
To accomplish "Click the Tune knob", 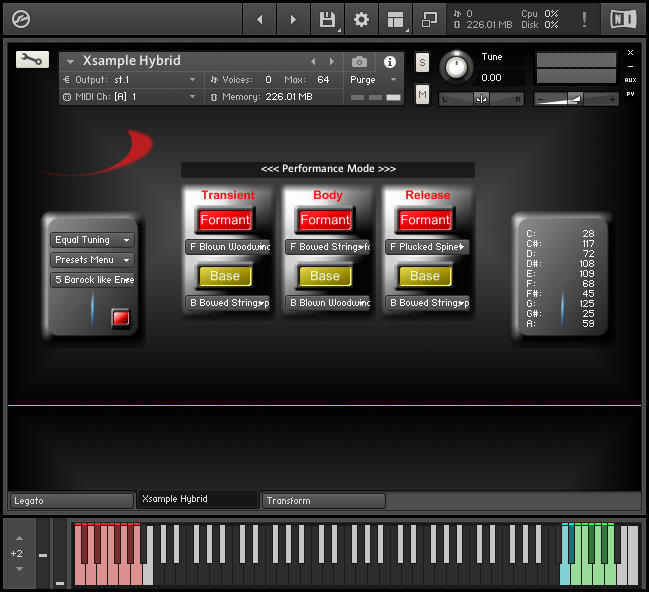I will click(x=457, y=67).
